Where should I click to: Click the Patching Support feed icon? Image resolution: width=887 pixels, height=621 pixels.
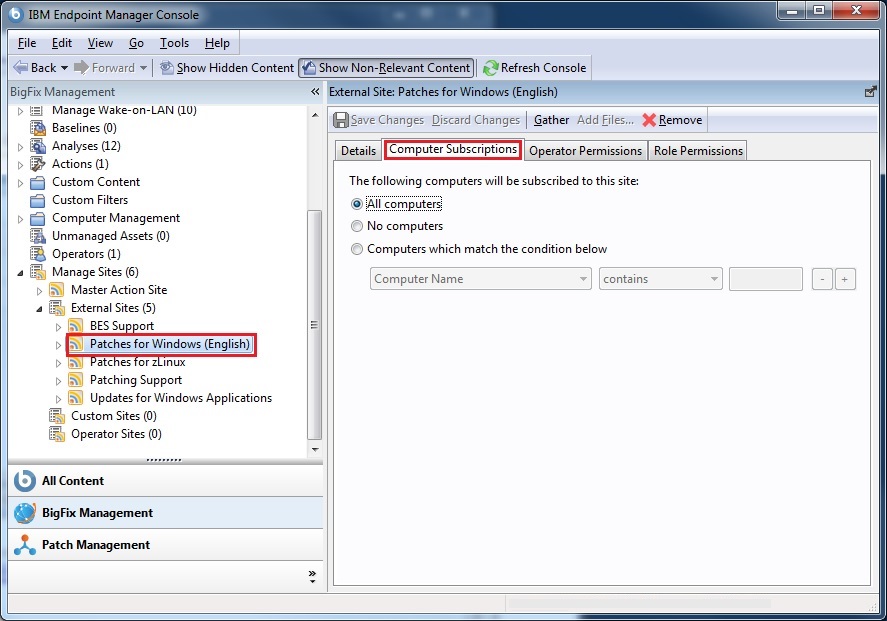[75, 380]
